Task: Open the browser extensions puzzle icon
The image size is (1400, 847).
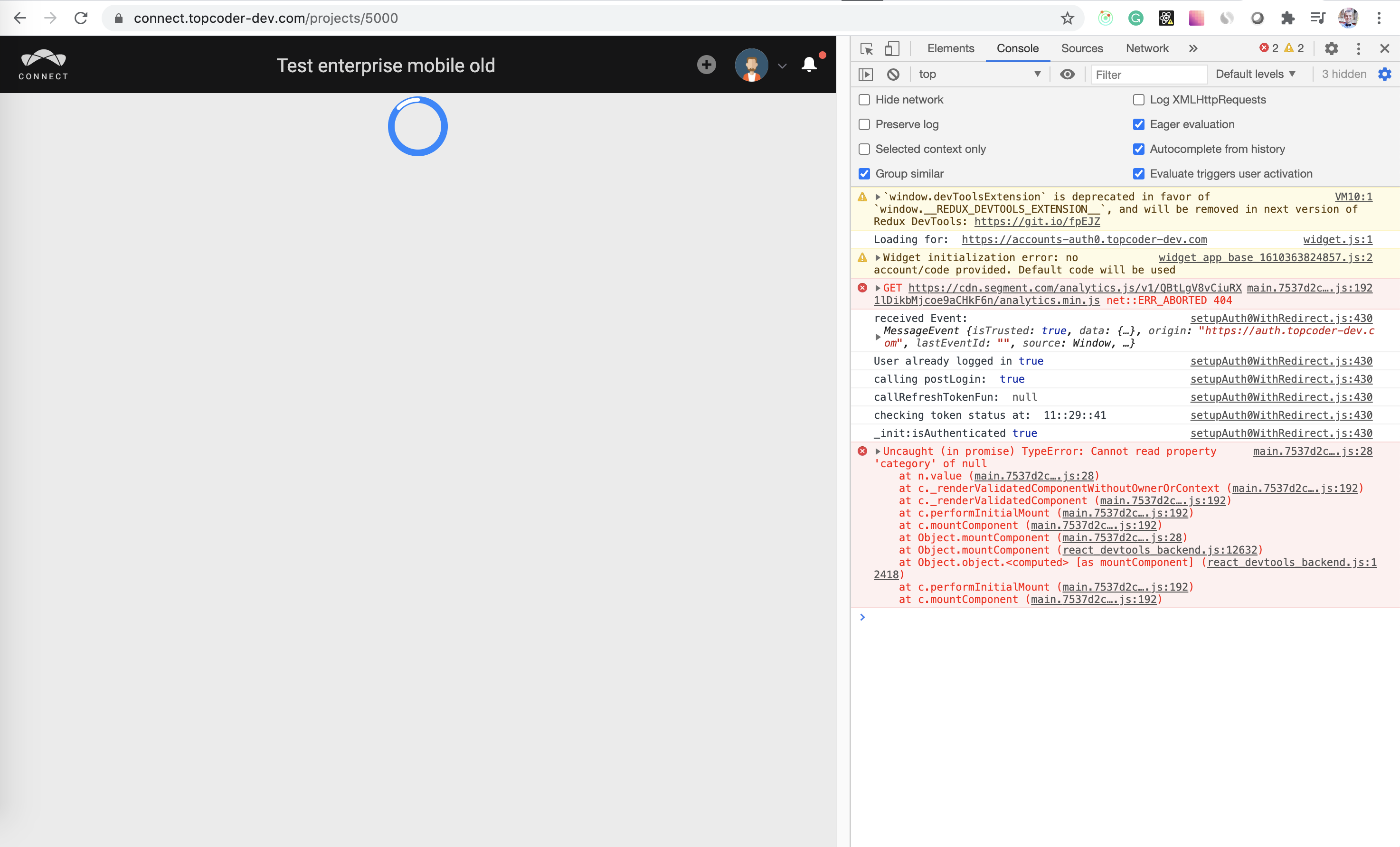Action: [x=1287, y=18]
